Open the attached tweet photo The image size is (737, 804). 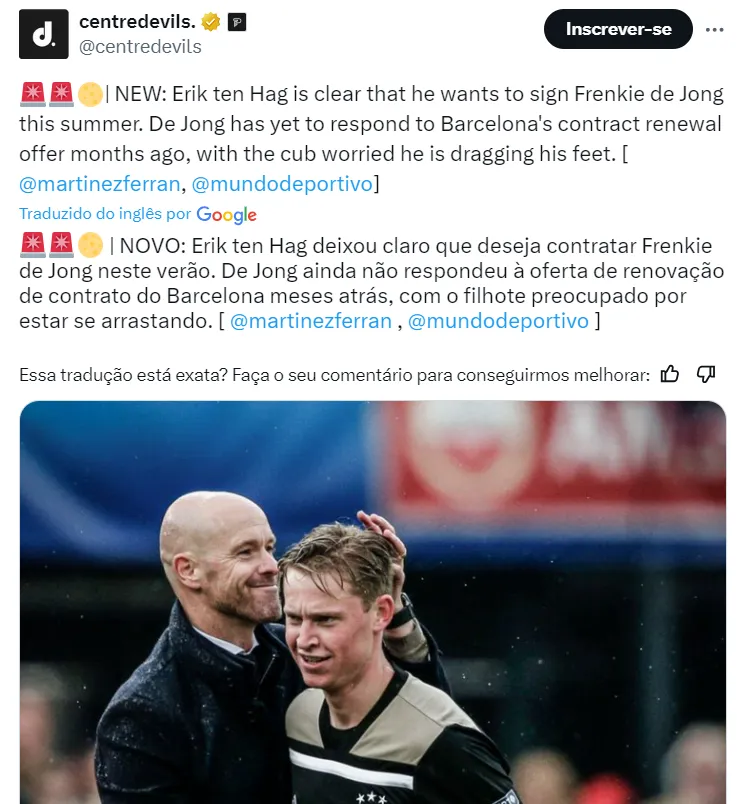(373, 602)
